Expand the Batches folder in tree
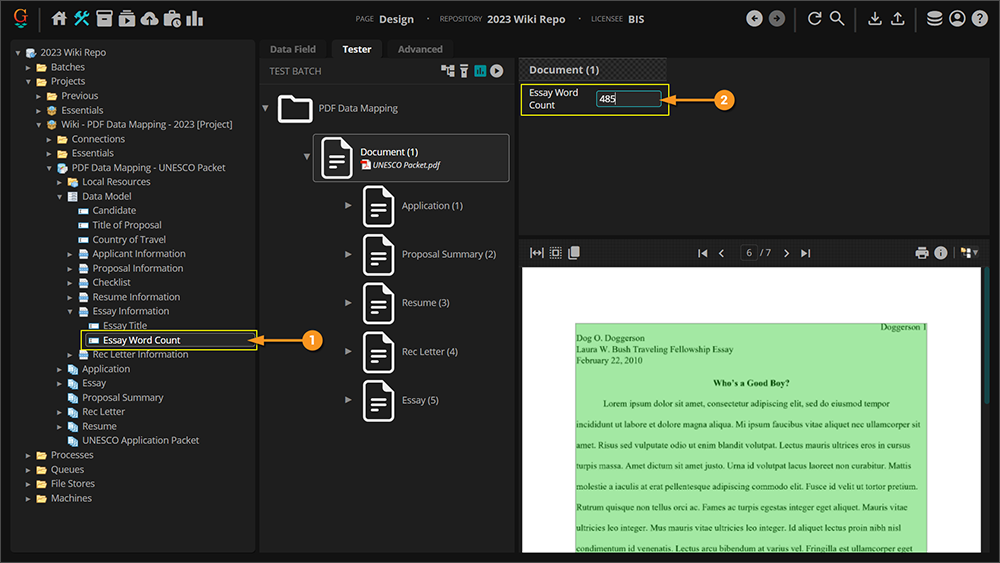This screenshot has height=563, width=1000. tap(29, 67)
